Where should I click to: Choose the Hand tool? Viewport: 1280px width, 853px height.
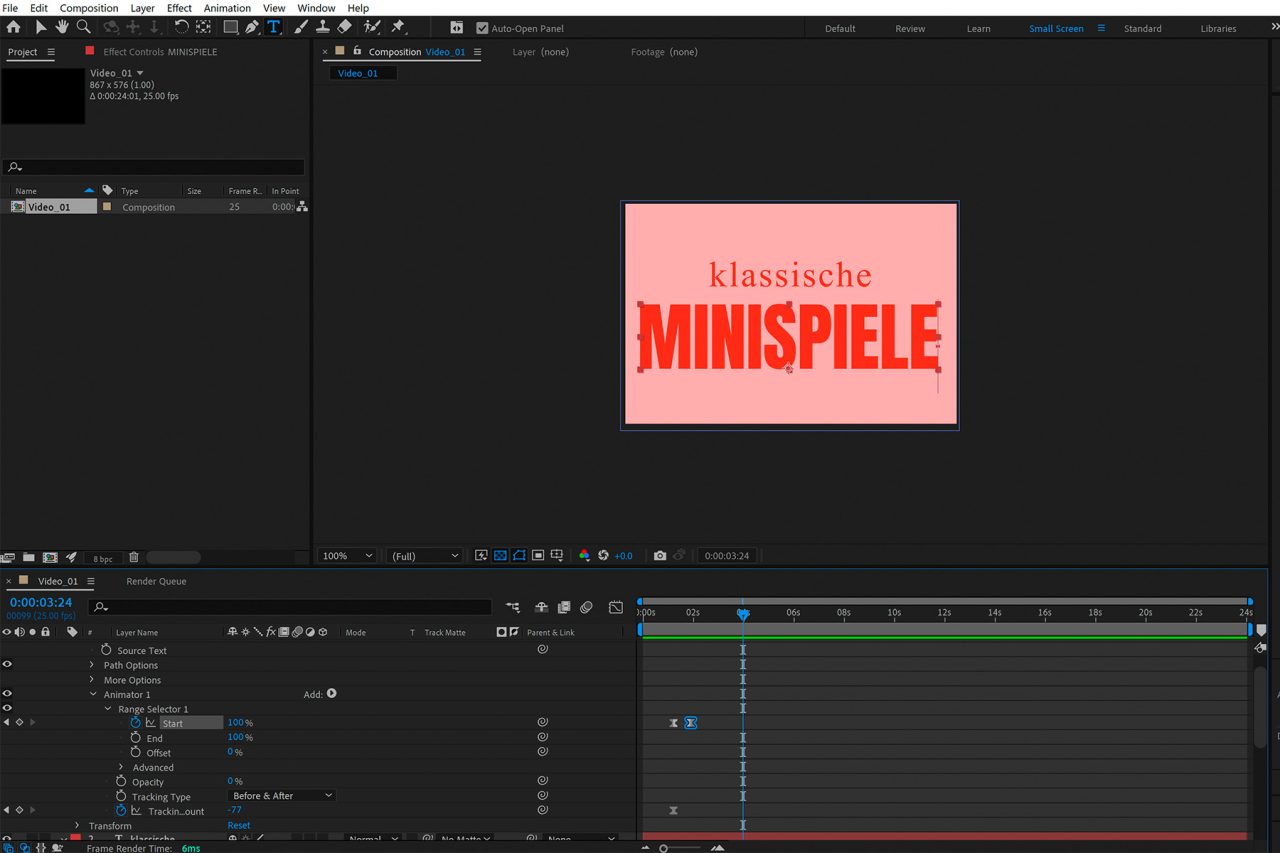(62, 27)
